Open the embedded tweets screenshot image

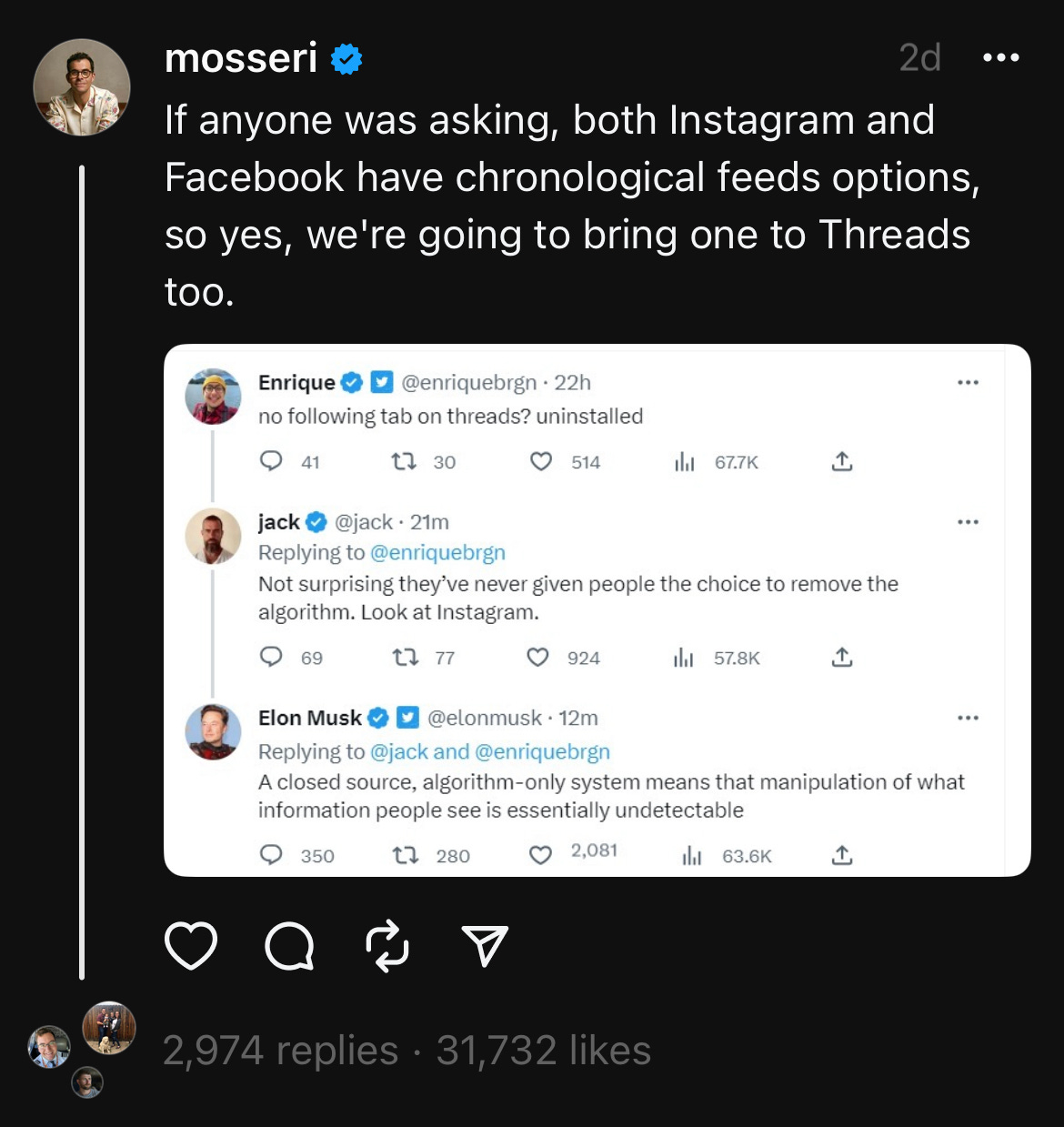[597, 610]
